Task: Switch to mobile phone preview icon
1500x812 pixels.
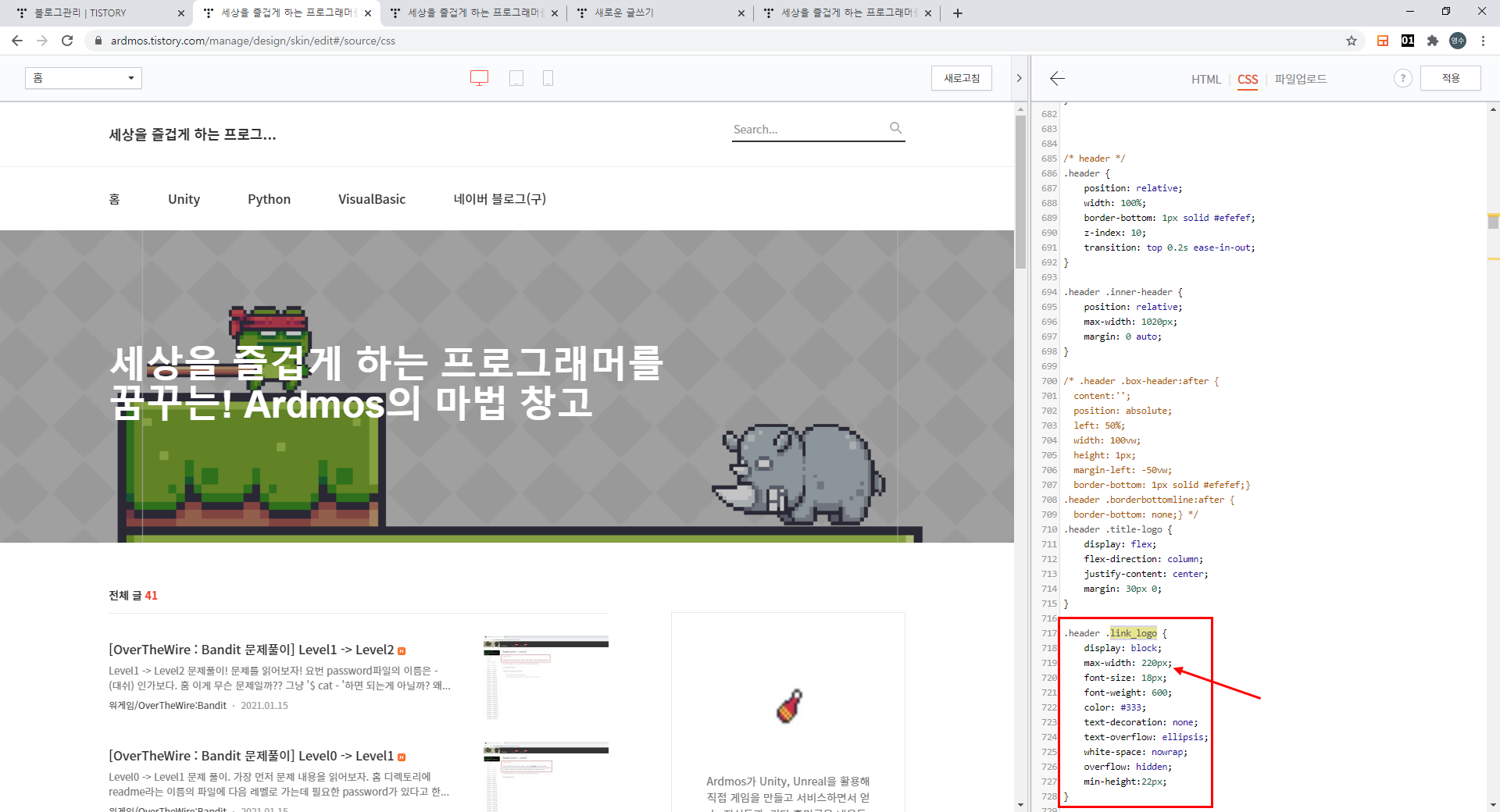Action: tap(548, 78)
